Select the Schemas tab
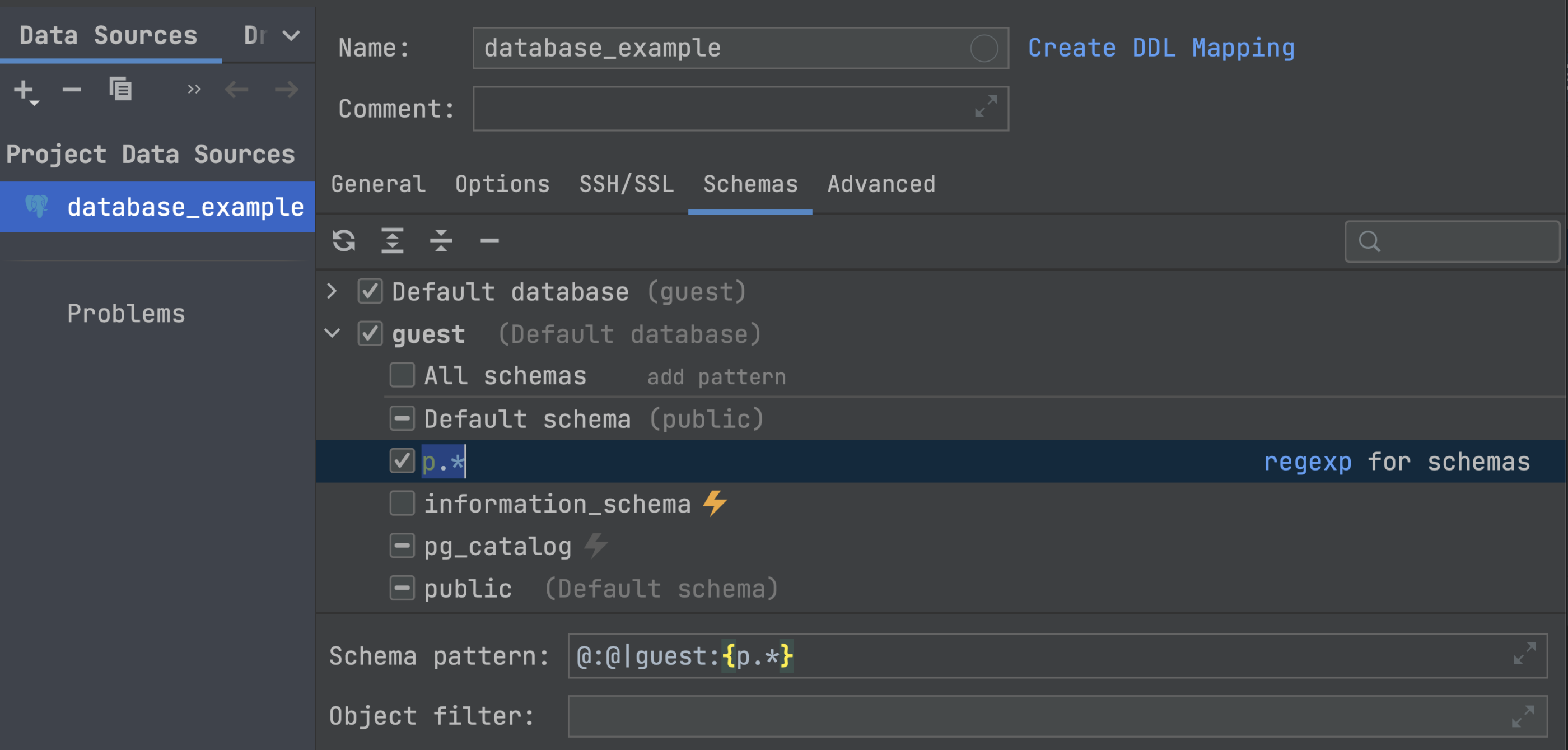This screenshot has height=750, width=1568. [750, 184]
